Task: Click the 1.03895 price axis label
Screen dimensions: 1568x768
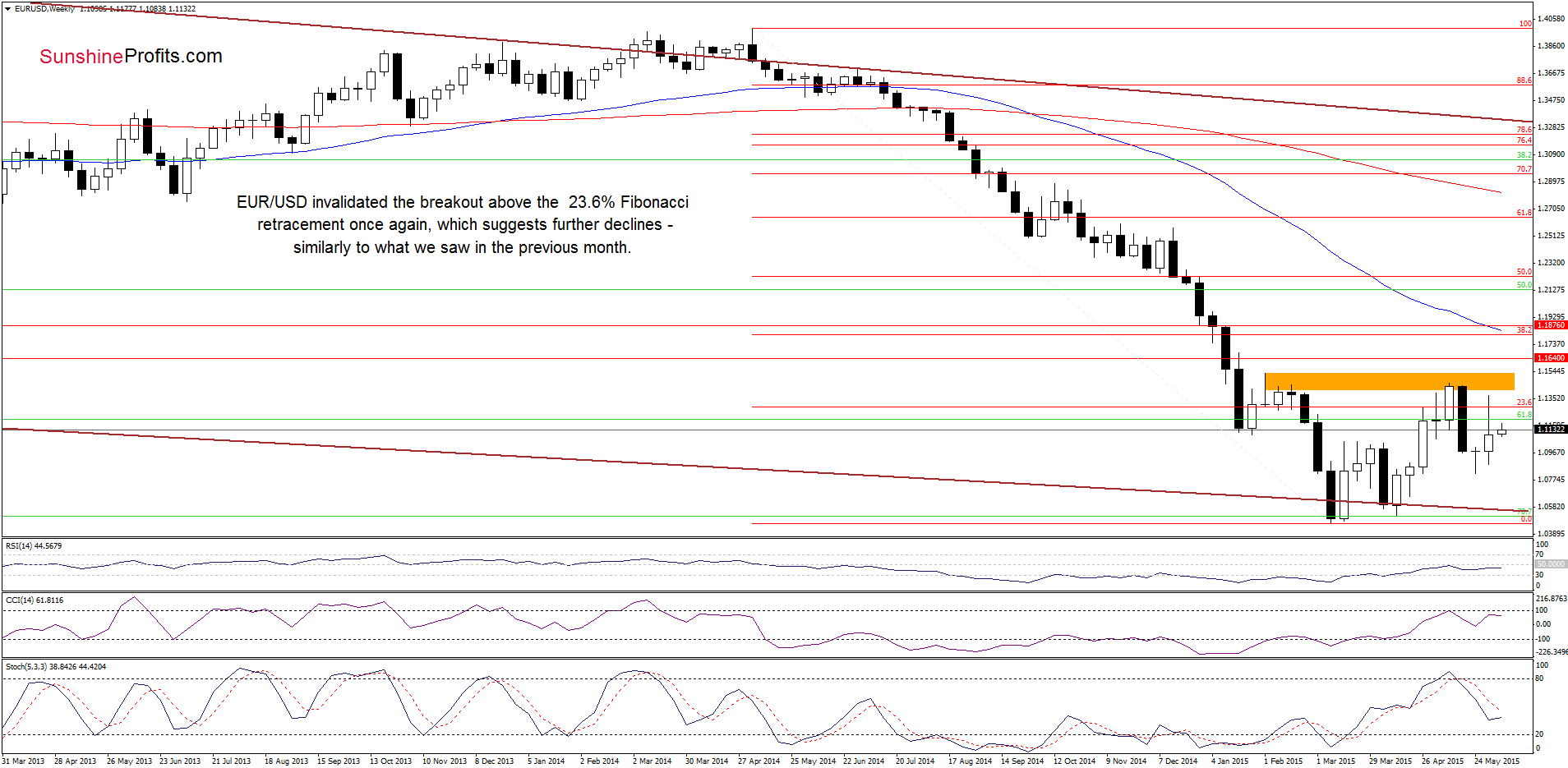Action: (x=1551, y=533)
